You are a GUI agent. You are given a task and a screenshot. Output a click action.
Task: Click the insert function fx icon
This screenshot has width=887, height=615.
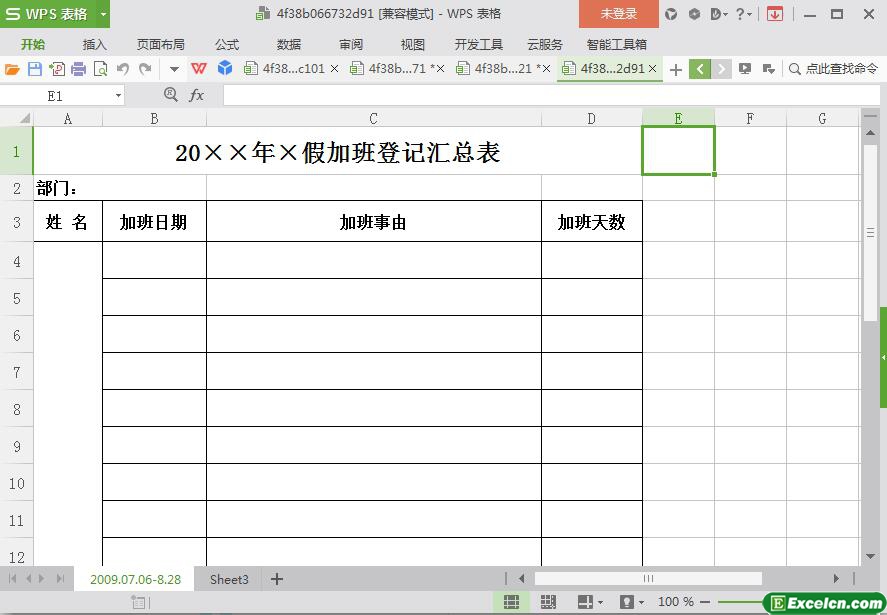pyautogui.click(x=197, y=95)
